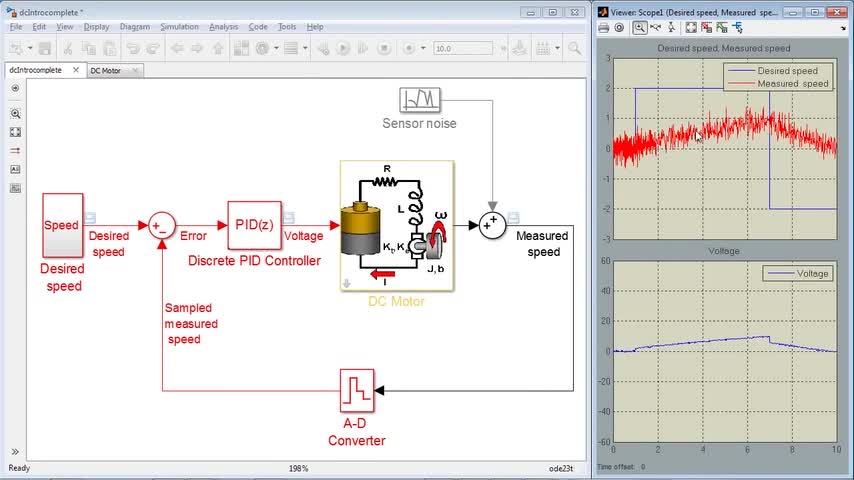
Task: Click the Sample Time arrow palette icon
Action: tap(15, 151)
